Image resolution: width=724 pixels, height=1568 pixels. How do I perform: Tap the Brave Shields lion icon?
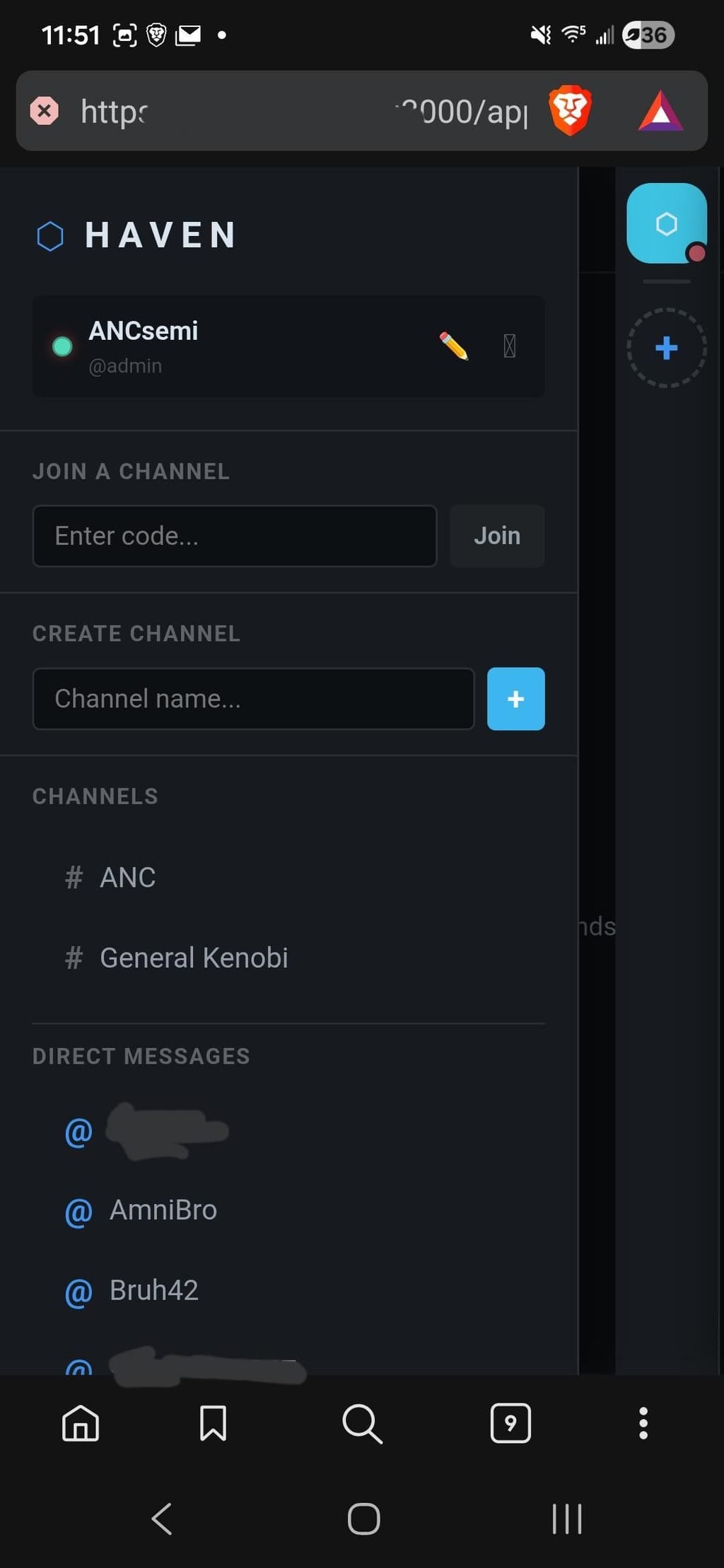[x=570, y=110]
